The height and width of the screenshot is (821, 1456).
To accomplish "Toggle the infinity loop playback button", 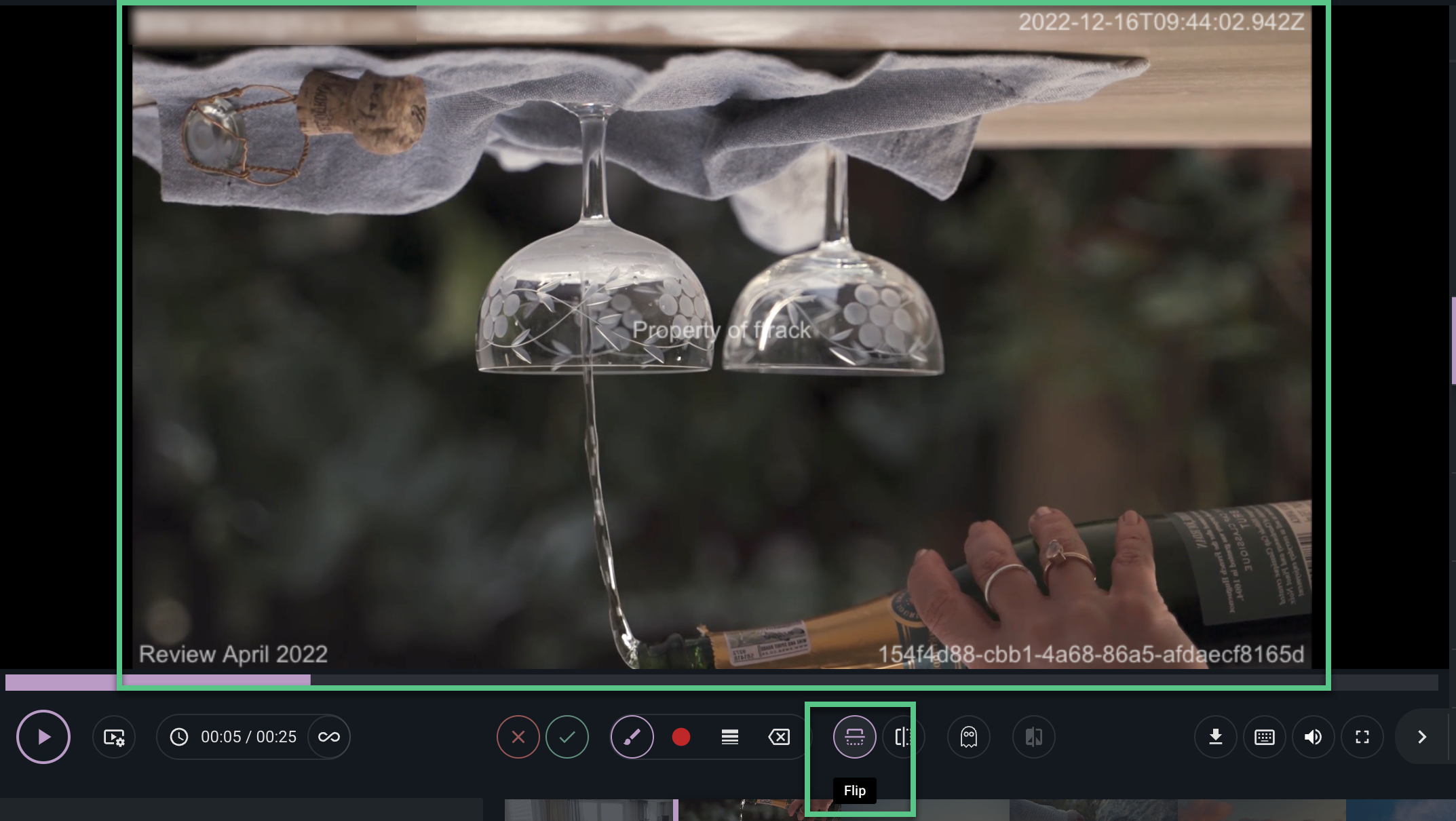I will click(329, 737).
